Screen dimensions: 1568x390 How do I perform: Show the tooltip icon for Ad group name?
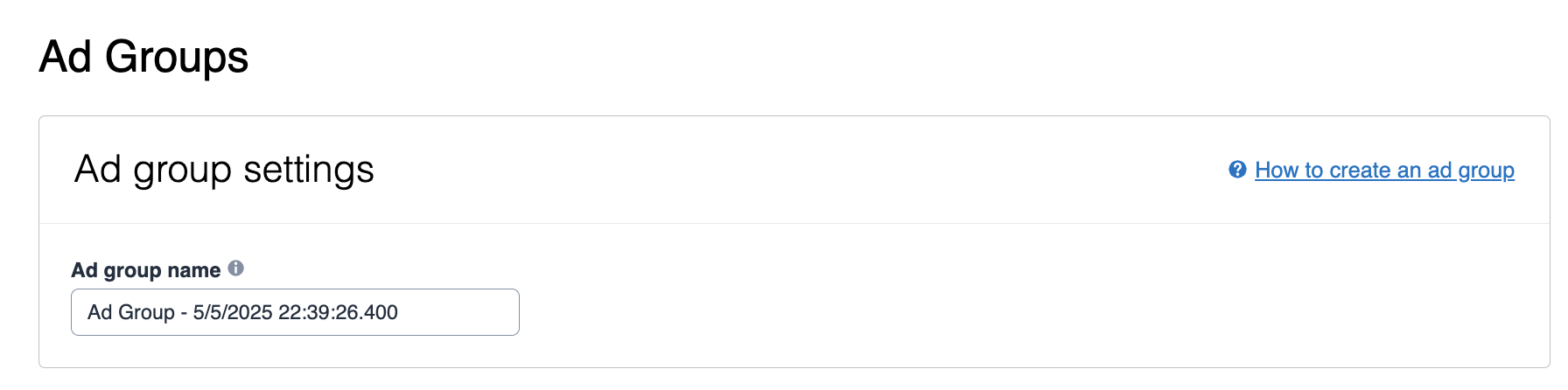235,268
